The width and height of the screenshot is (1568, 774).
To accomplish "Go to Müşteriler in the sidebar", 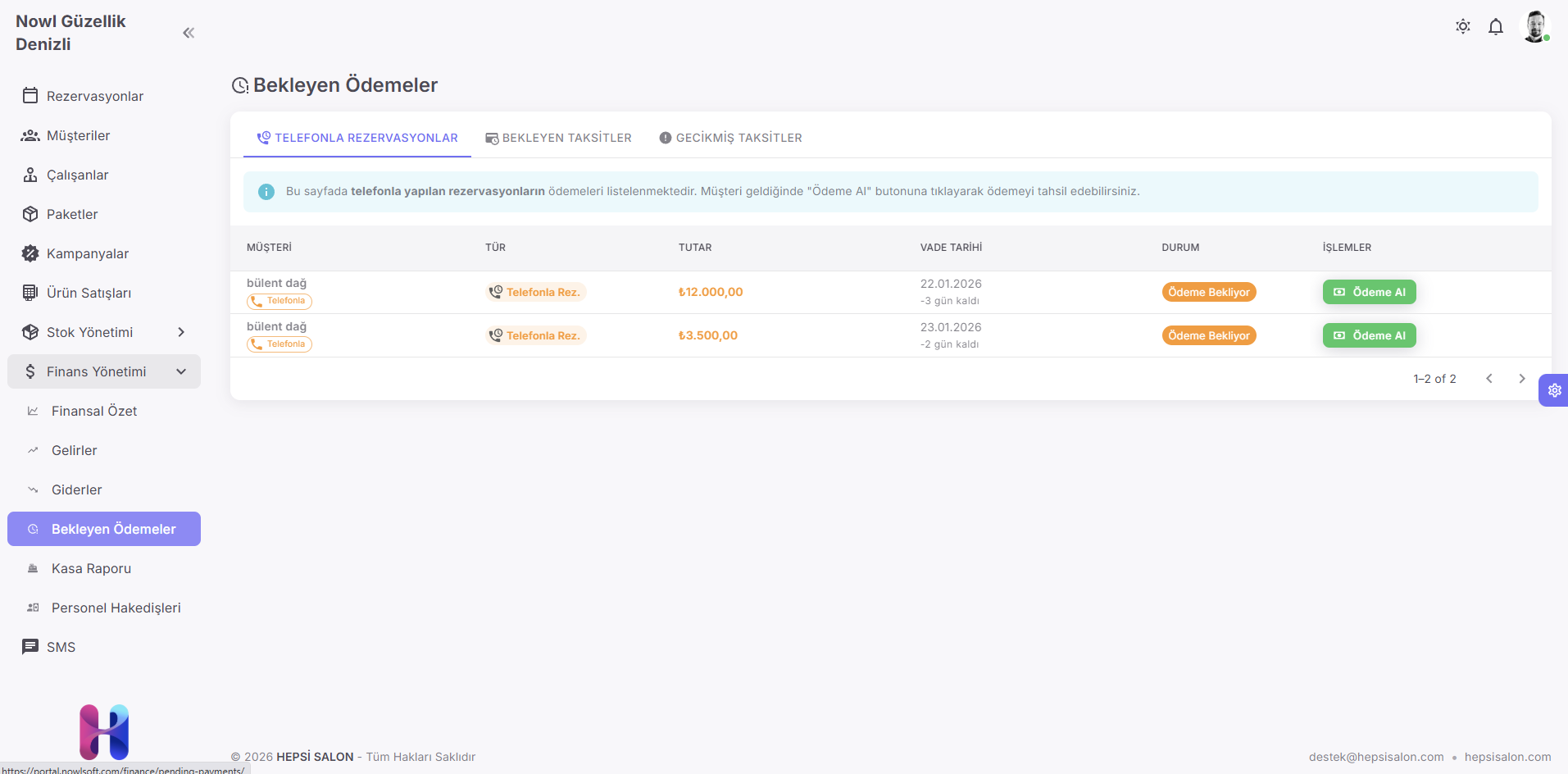I will coord(79,135).
